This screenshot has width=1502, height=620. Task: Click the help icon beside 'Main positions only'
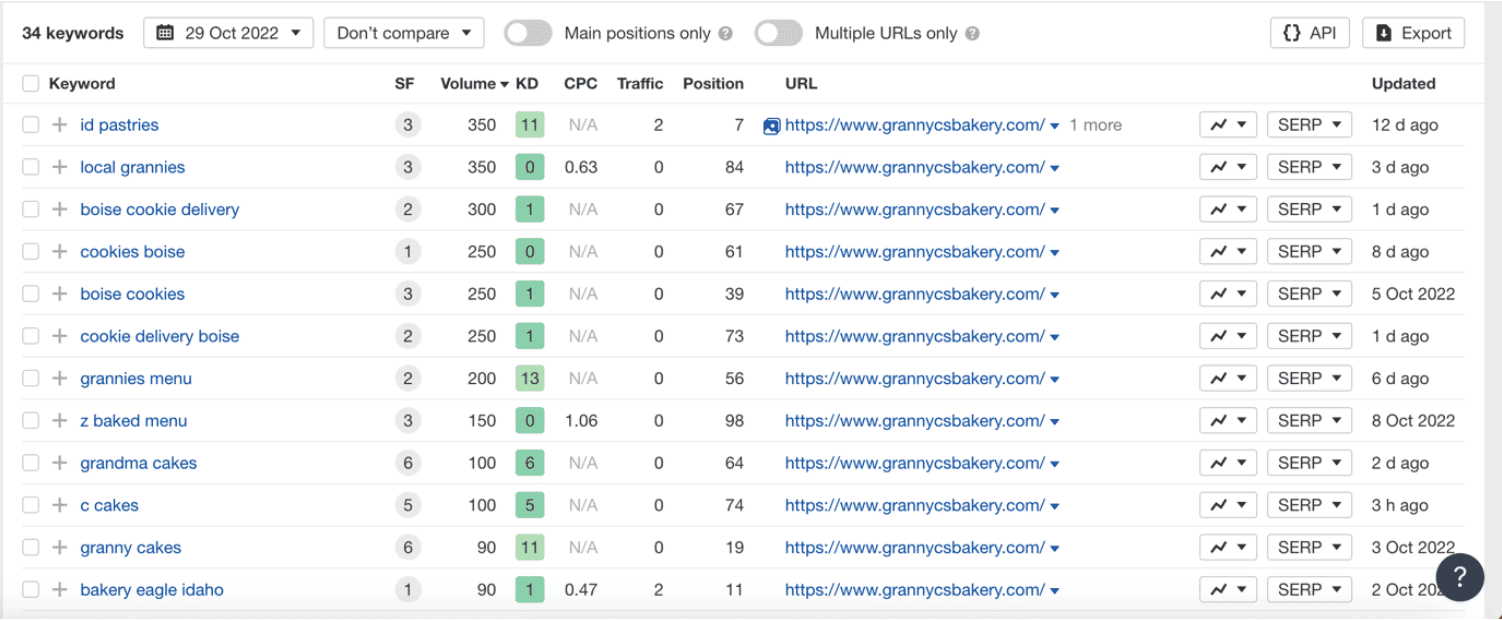(726, 33)
